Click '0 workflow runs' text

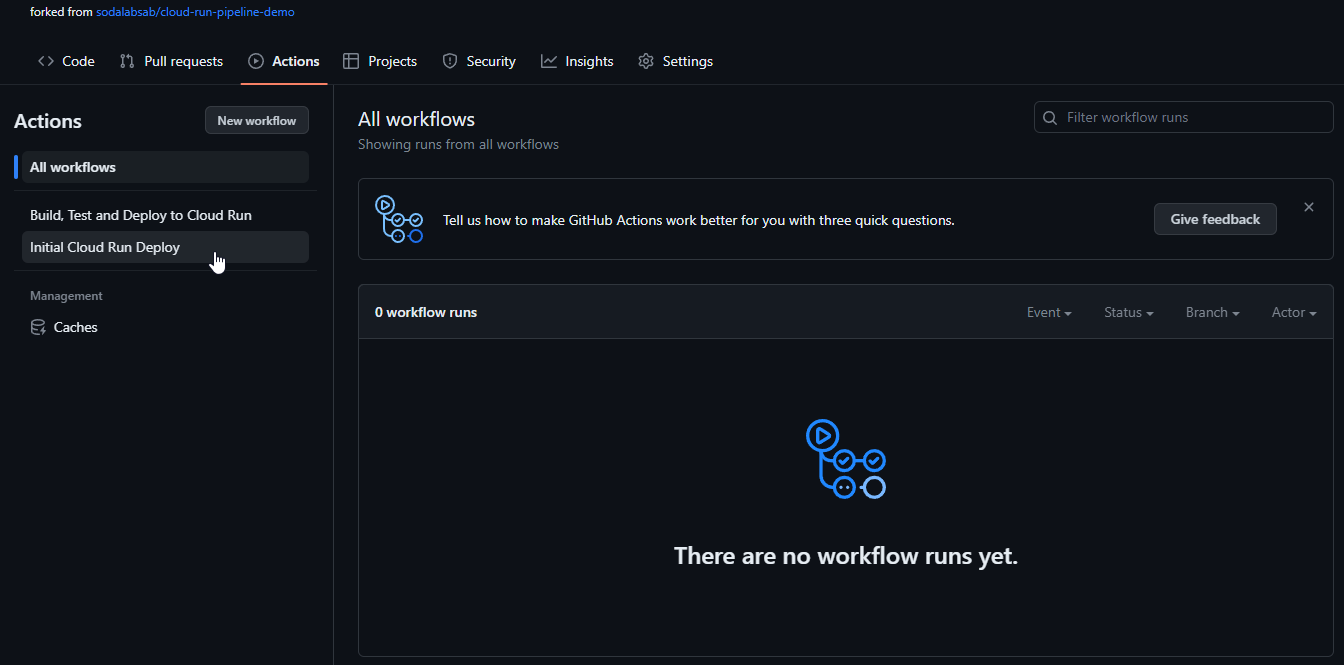coord(426,312)
